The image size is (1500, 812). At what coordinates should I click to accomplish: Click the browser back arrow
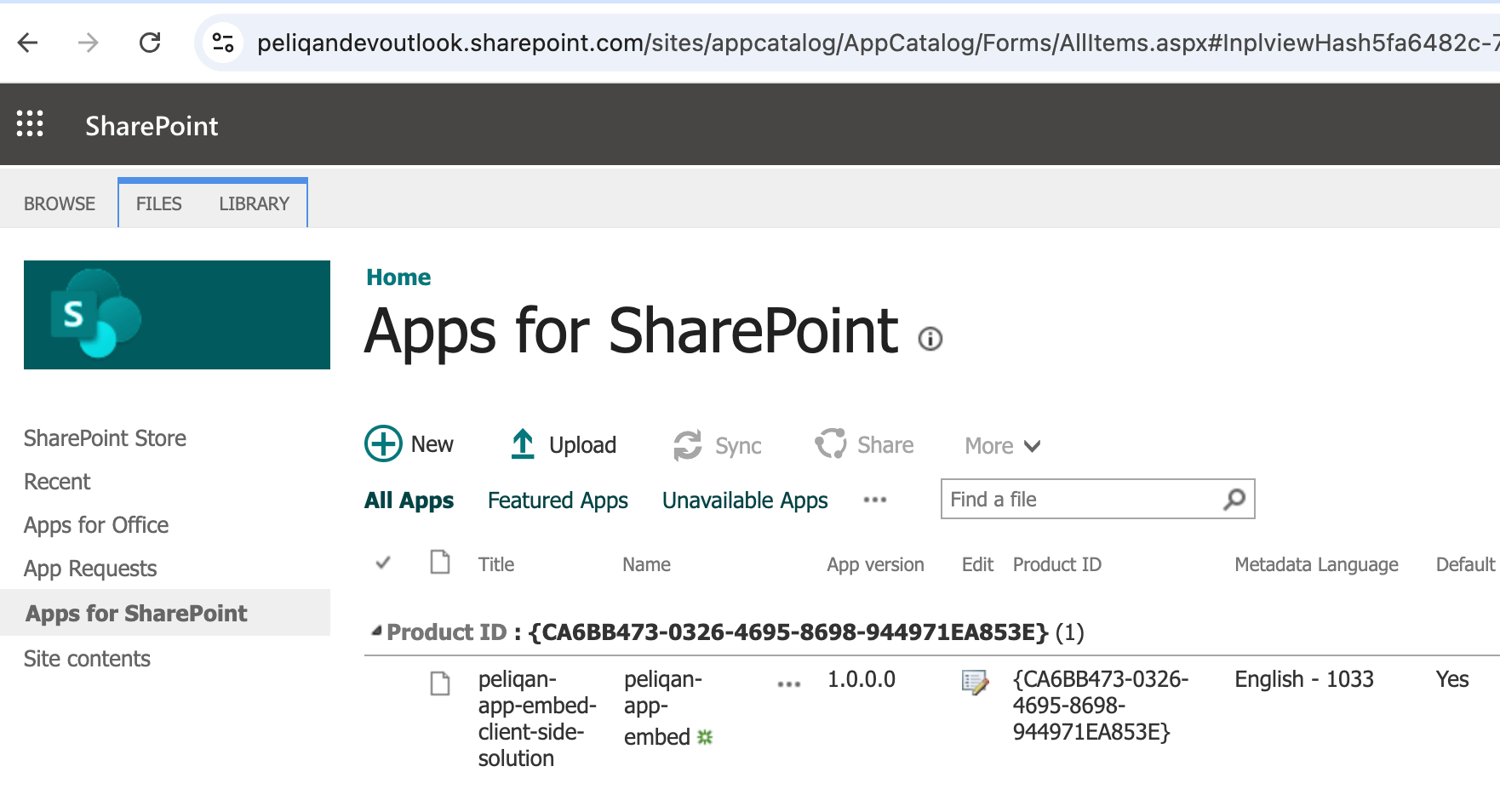coord(28,43)
